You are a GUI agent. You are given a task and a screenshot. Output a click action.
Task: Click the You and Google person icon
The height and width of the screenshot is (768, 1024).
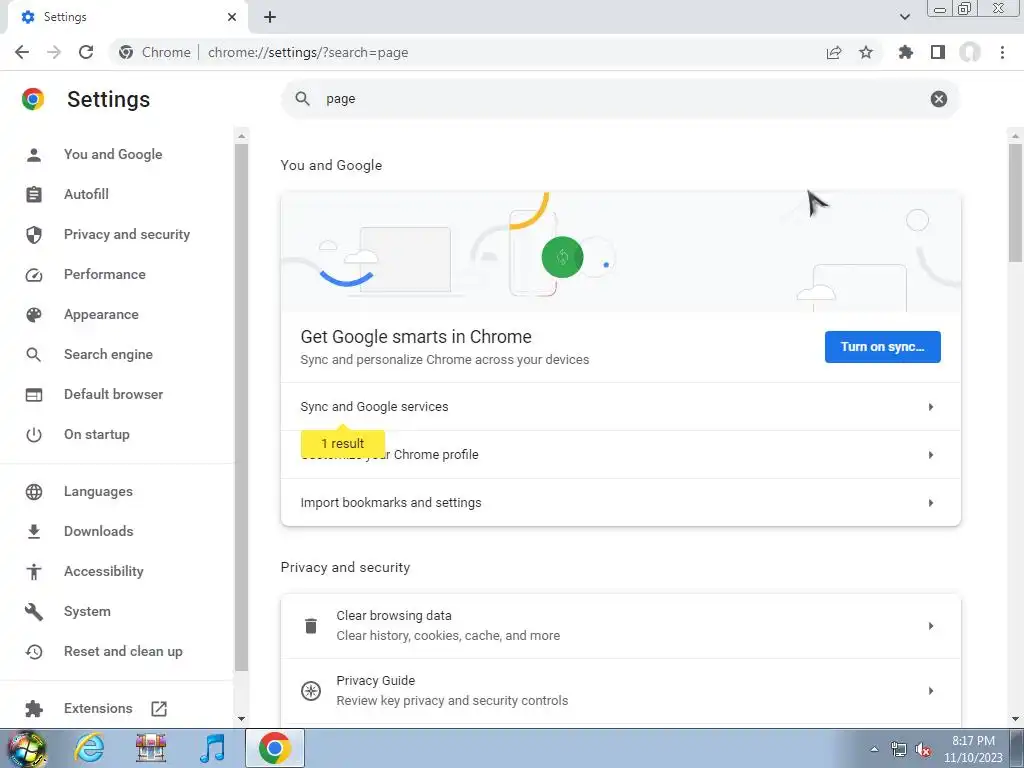click(34, 155)
